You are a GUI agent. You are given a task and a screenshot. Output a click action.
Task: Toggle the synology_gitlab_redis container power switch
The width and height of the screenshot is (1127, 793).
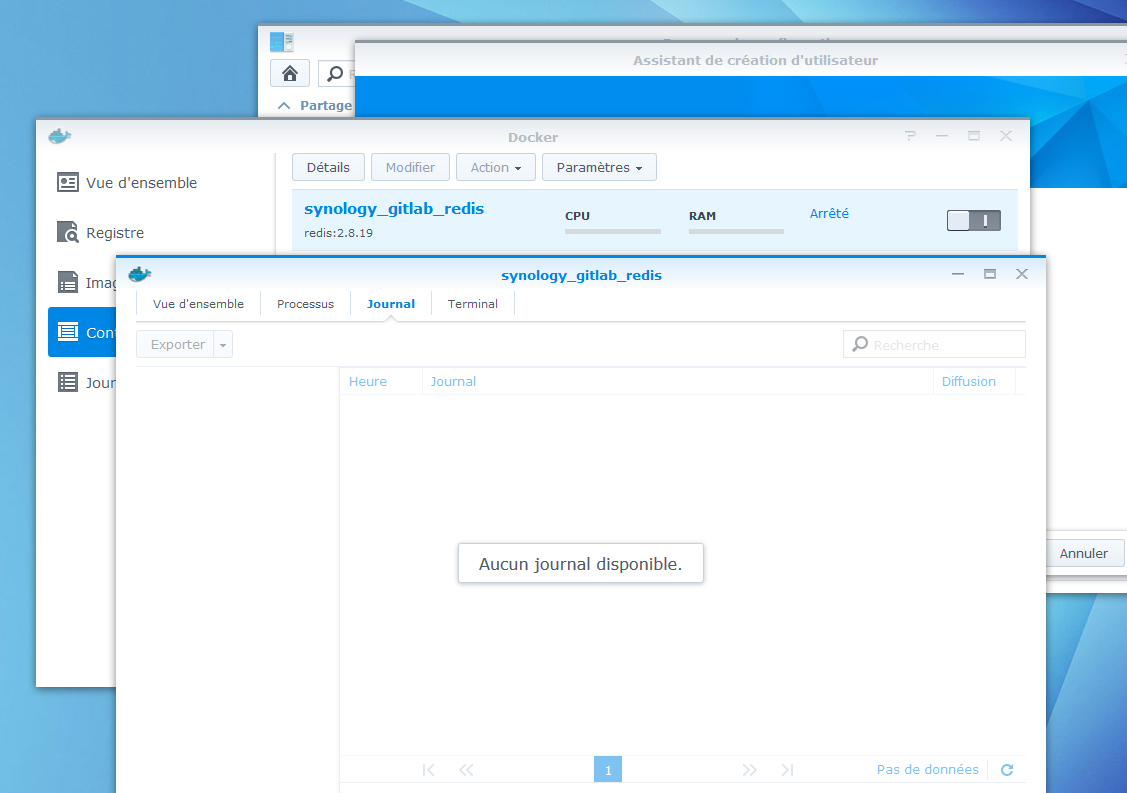coord(973,221)
